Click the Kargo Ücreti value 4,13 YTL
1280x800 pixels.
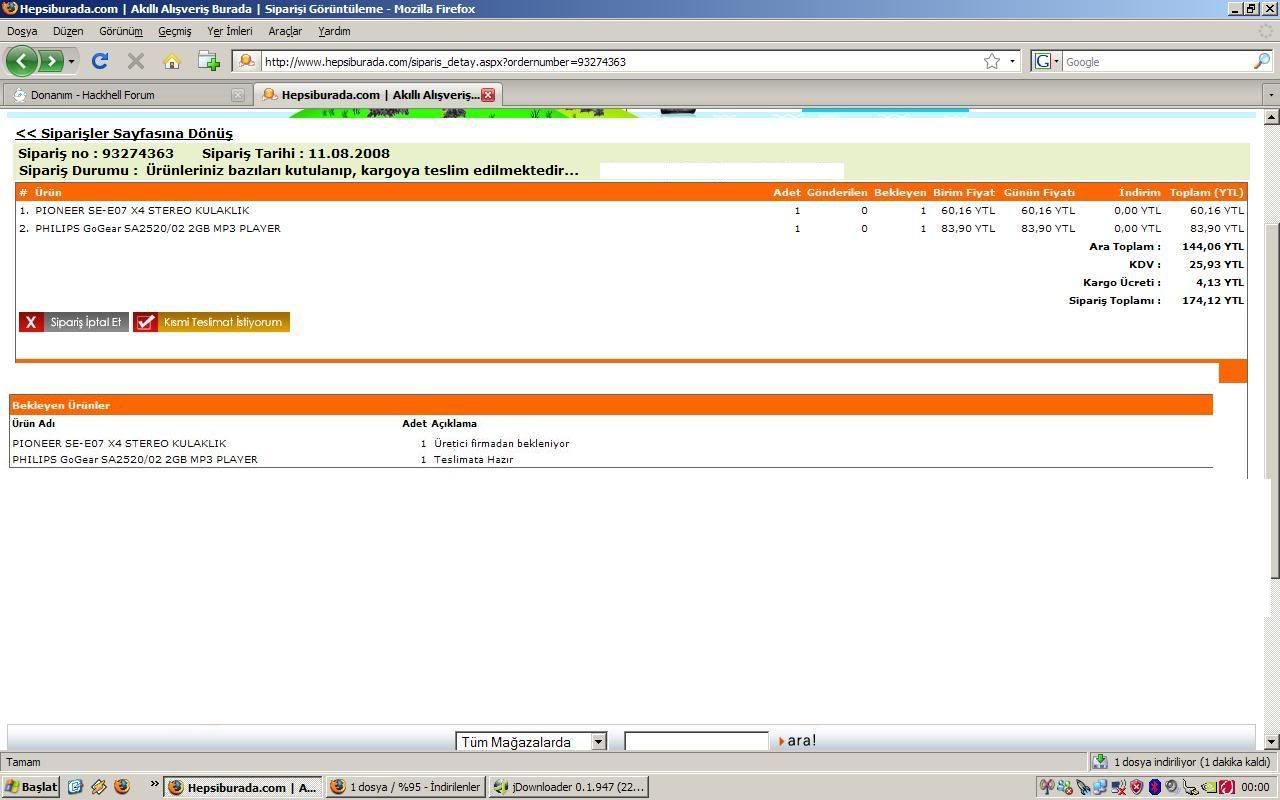click(x=1220, y=283)
